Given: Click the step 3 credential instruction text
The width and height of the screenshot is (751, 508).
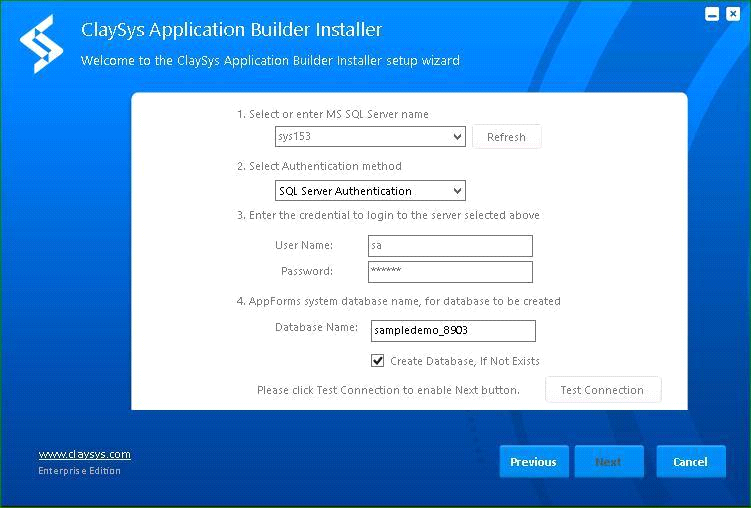Looking at the screenshot, I should (388, 215).
